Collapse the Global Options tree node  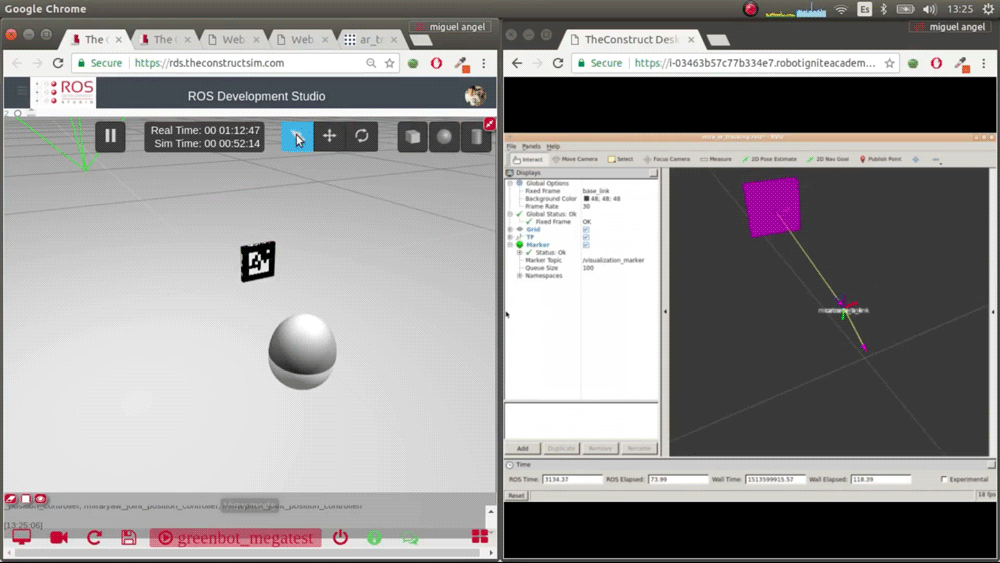point(511,184)
